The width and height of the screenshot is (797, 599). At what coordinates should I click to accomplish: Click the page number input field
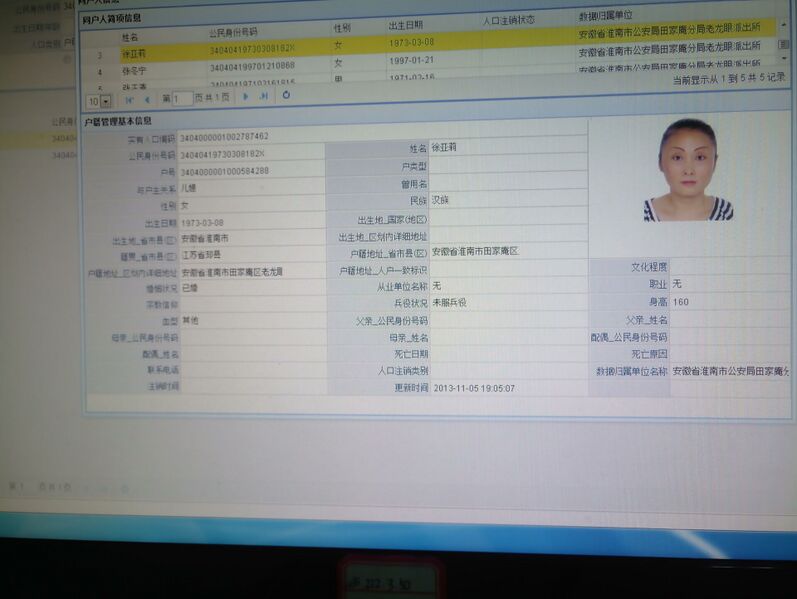click(182, 99)
